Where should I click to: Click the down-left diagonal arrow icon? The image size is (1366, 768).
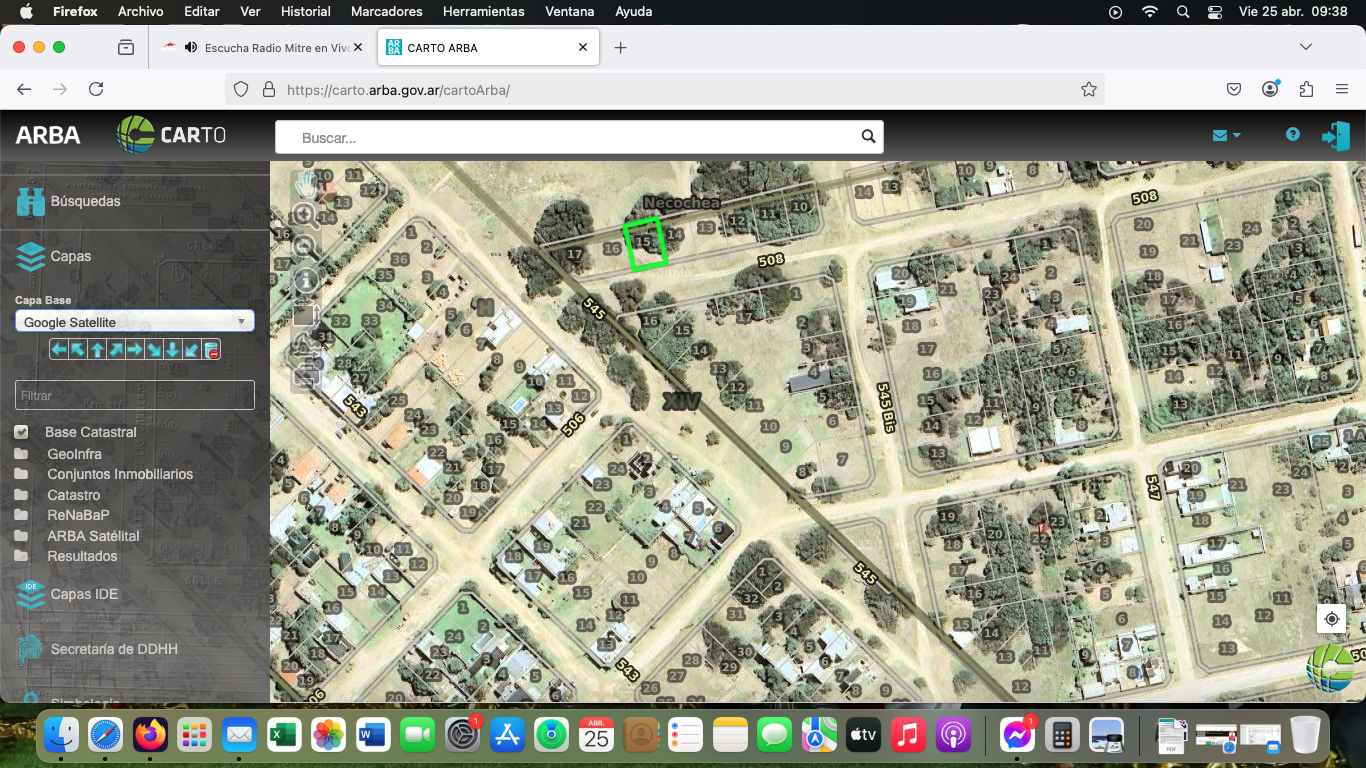click(x=192, y=349)
